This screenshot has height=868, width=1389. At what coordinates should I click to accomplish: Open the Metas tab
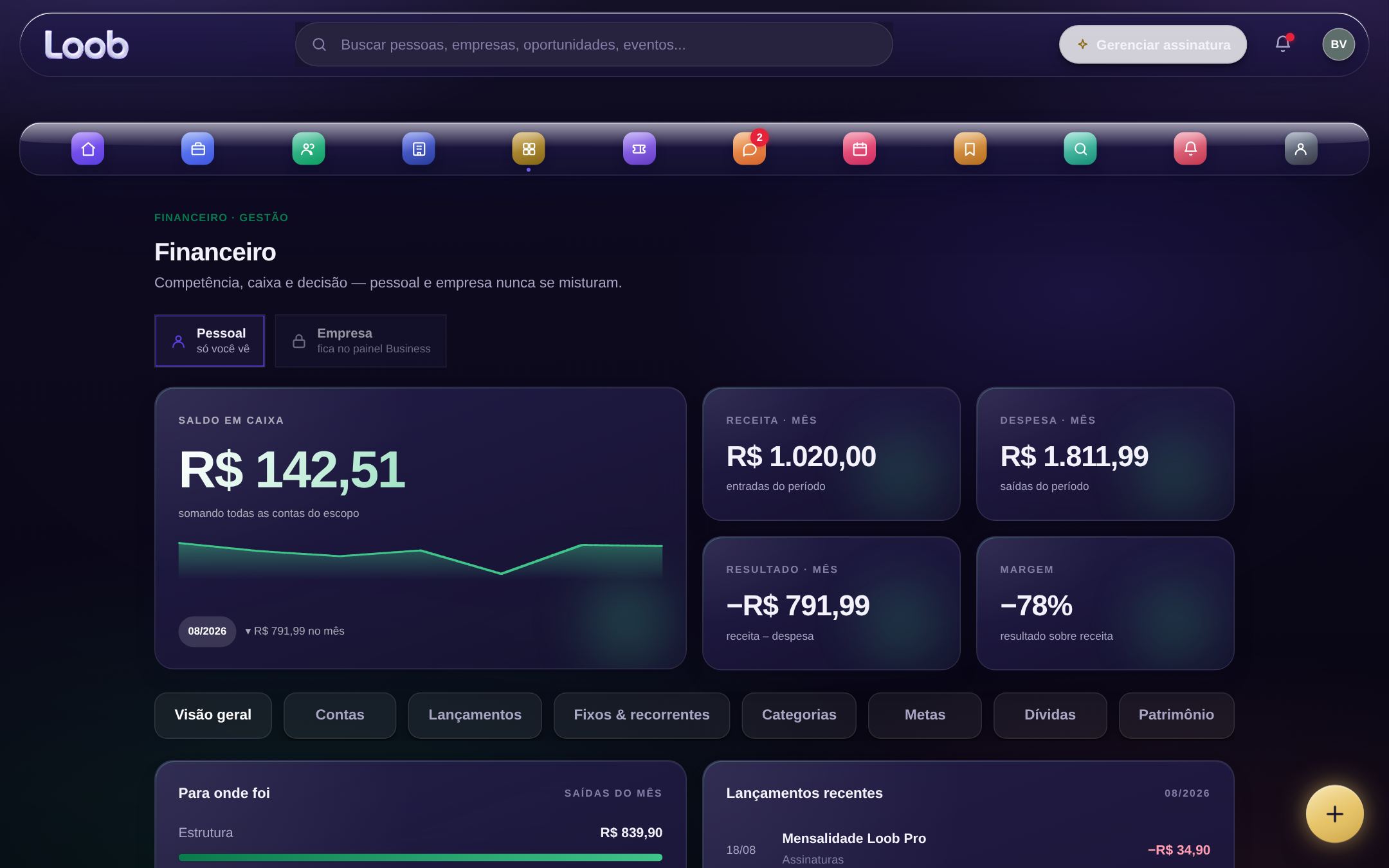(925, 715)
